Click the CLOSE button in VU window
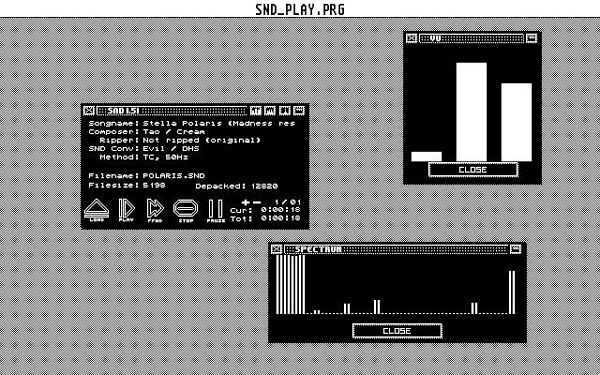This screenshot has width=600, height=375. click(x=473, y=170)
